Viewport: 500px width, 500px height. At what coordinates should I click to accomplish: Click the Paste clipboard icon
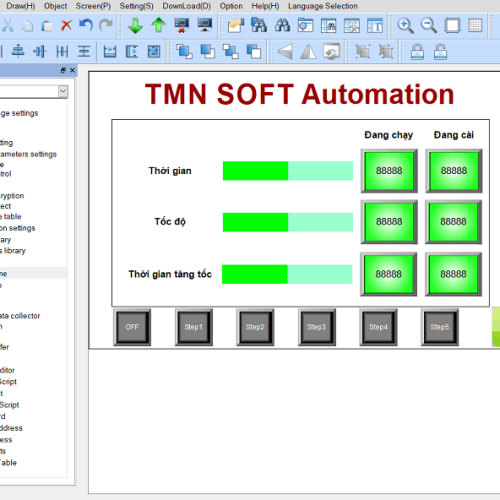(x=47, y=26)
